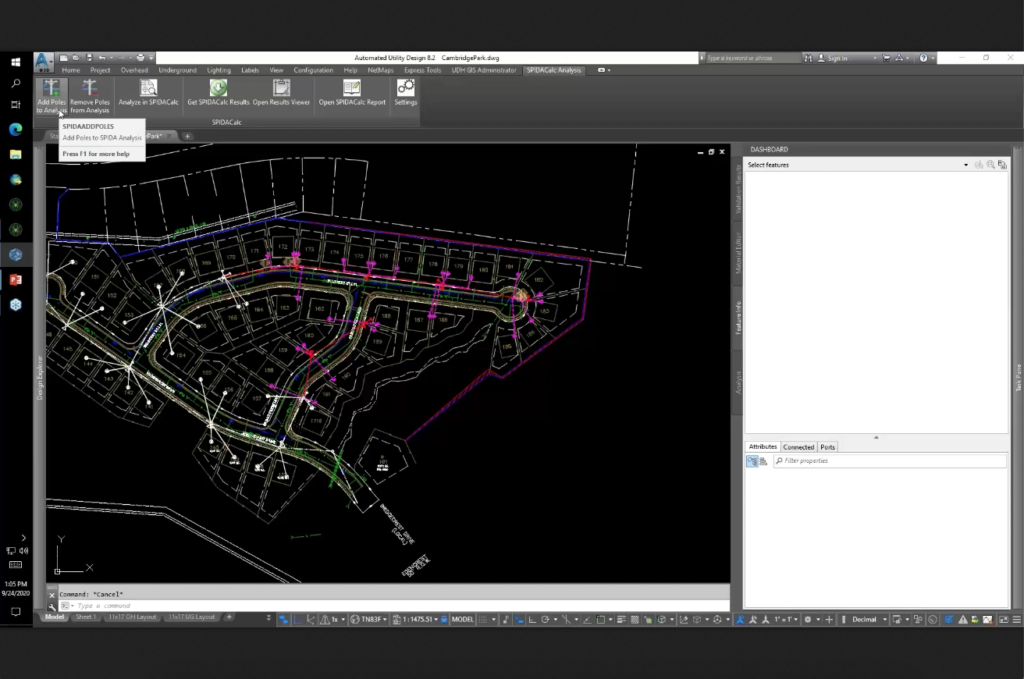Open the Home ribbon tab
The image size is (1024, 679).
pos(71,70)
